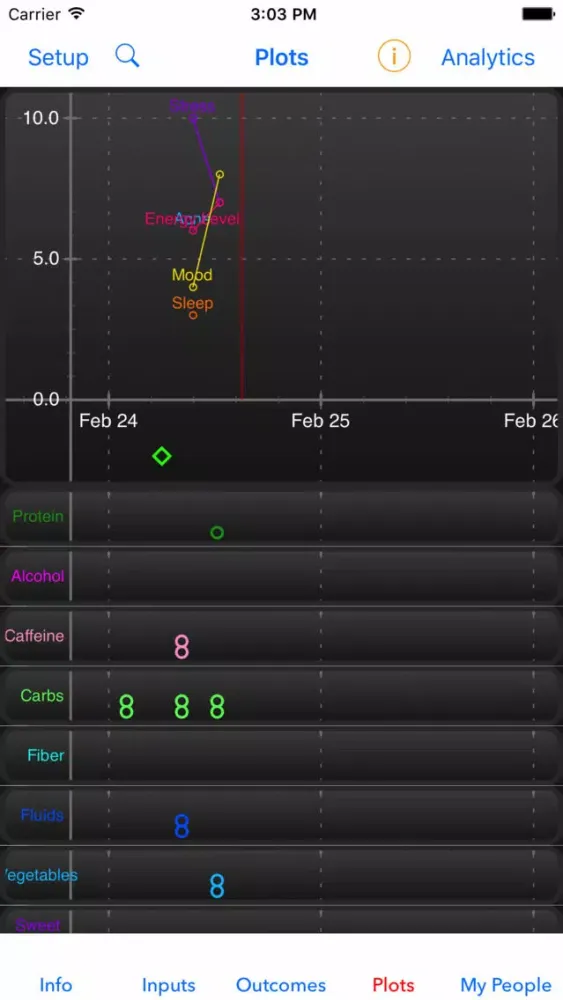Image resolution: width=563 pixels, height=1000 pixels.
Task: Click the purple Stress series label
Action: pyautogui.click(x=192, y=107)
